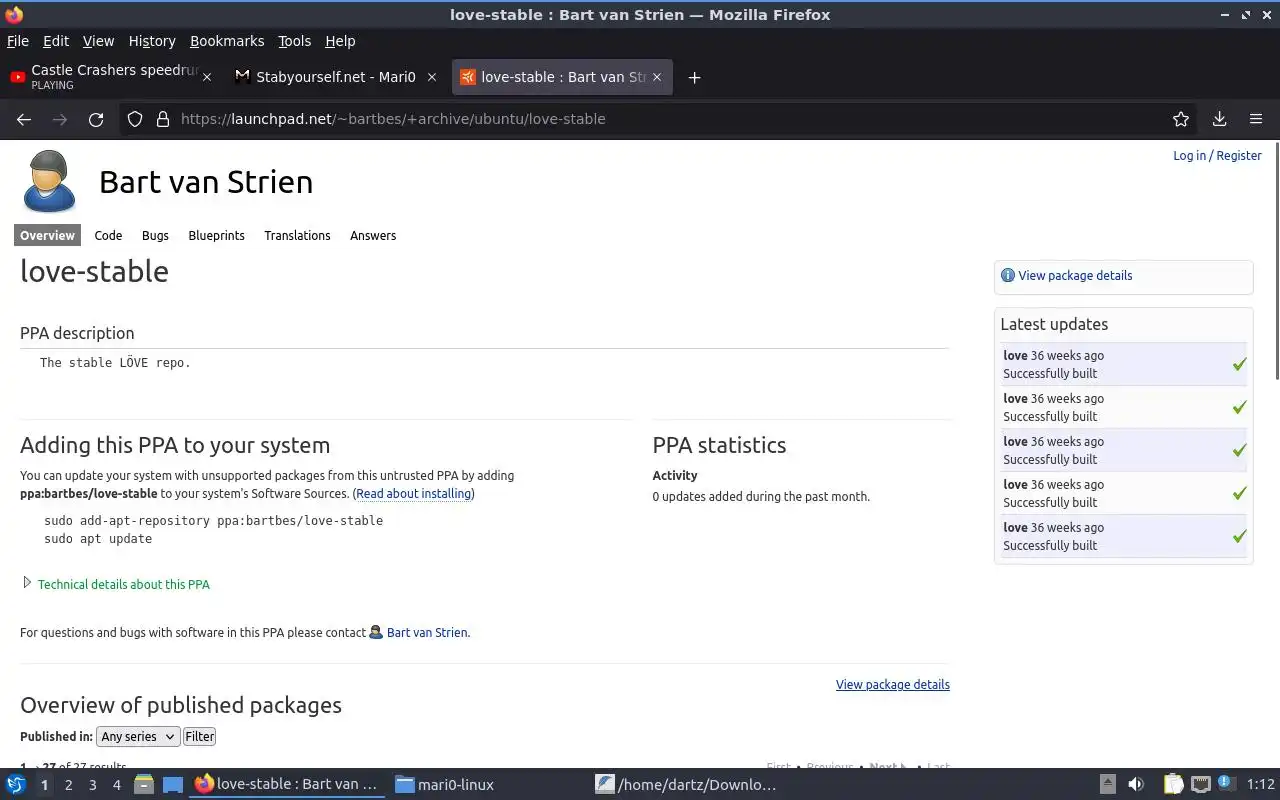
Task: Switch to workspace 4 in the pager
Action: pos(116,785)
